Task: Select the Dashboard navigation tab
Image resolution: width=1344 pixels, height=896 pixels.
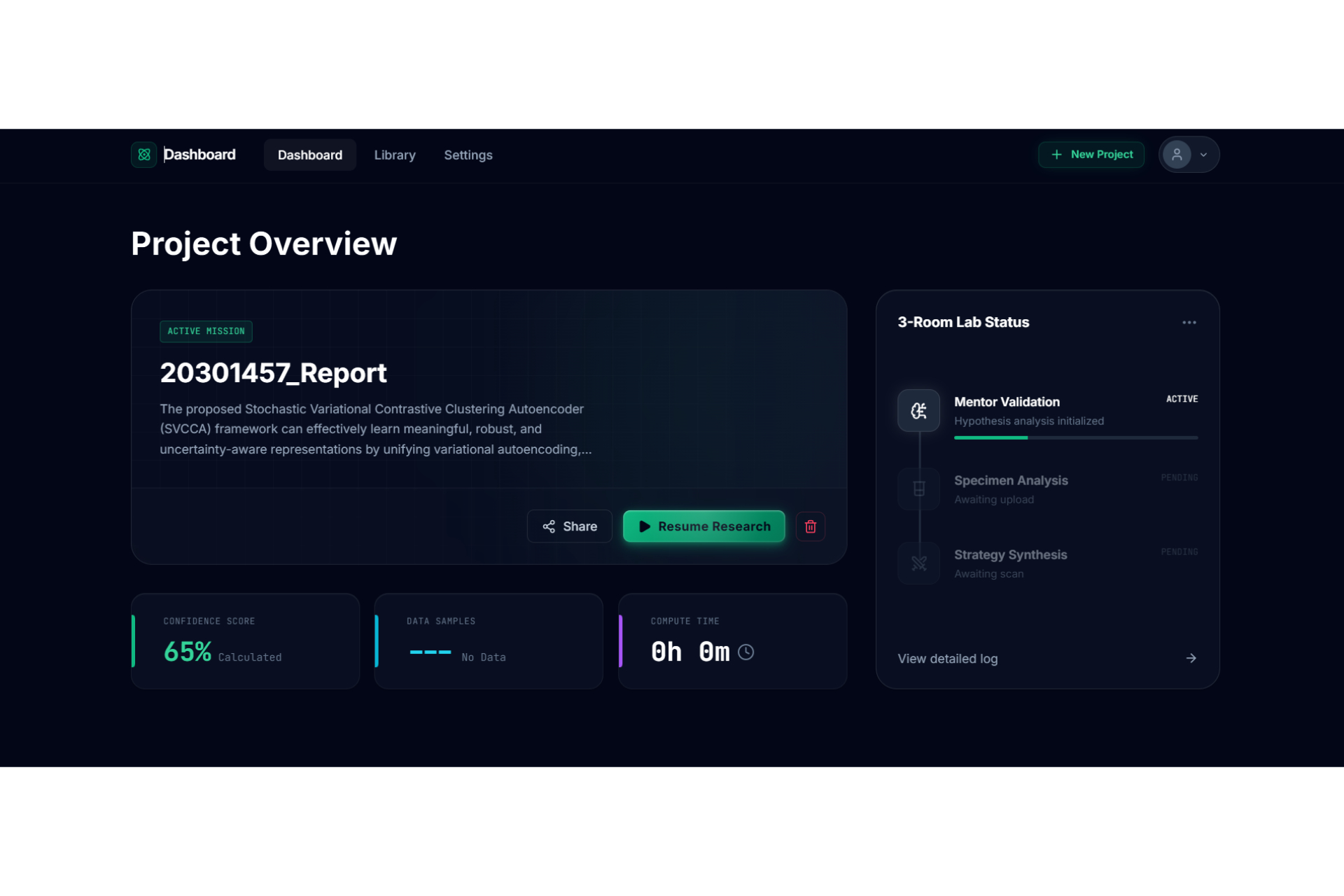Action: click(310, 155)
